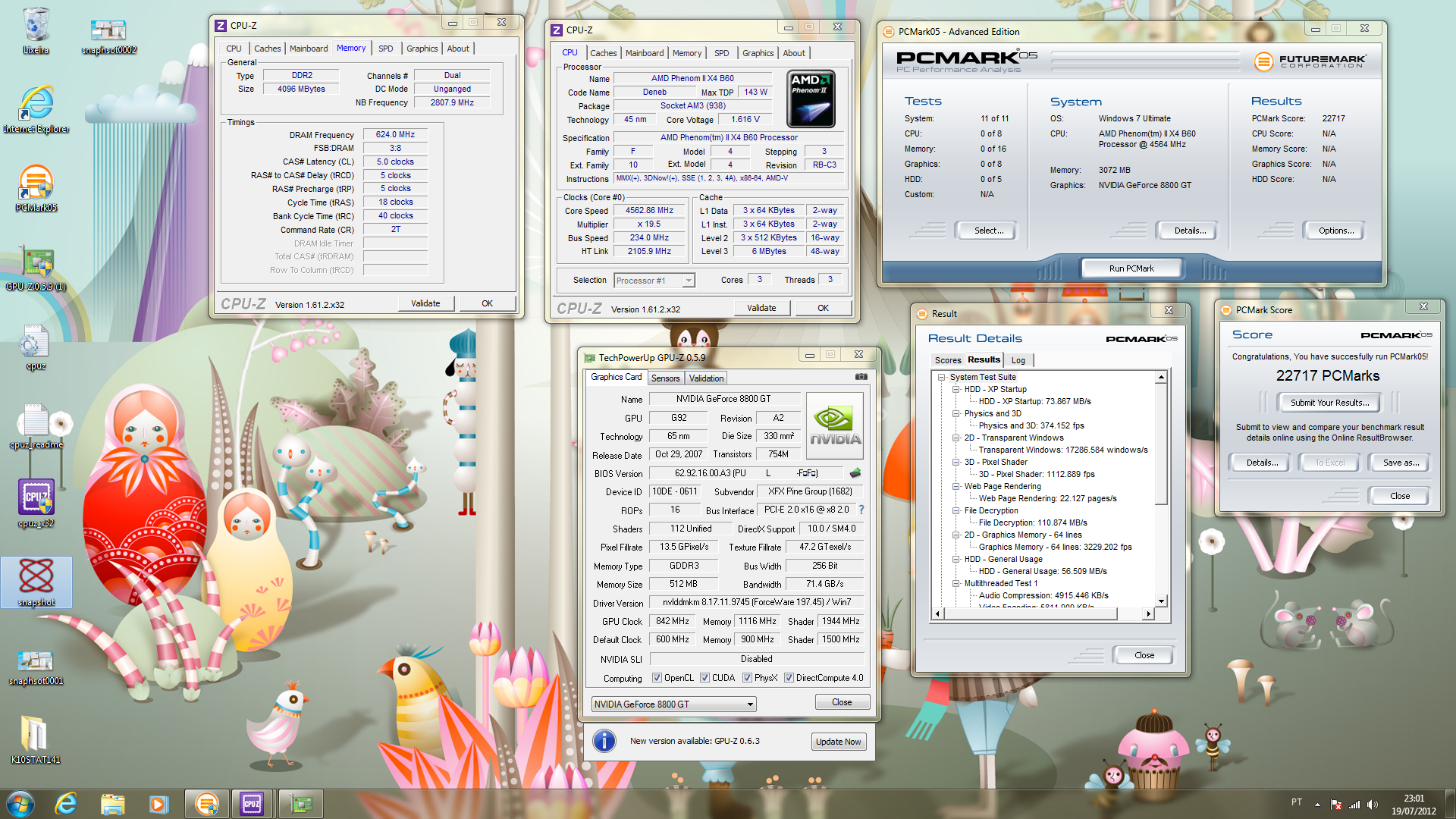Open the cpuz_x32 desktop icon
This screenshot has height=819, width=1456.
pos(36,504)
